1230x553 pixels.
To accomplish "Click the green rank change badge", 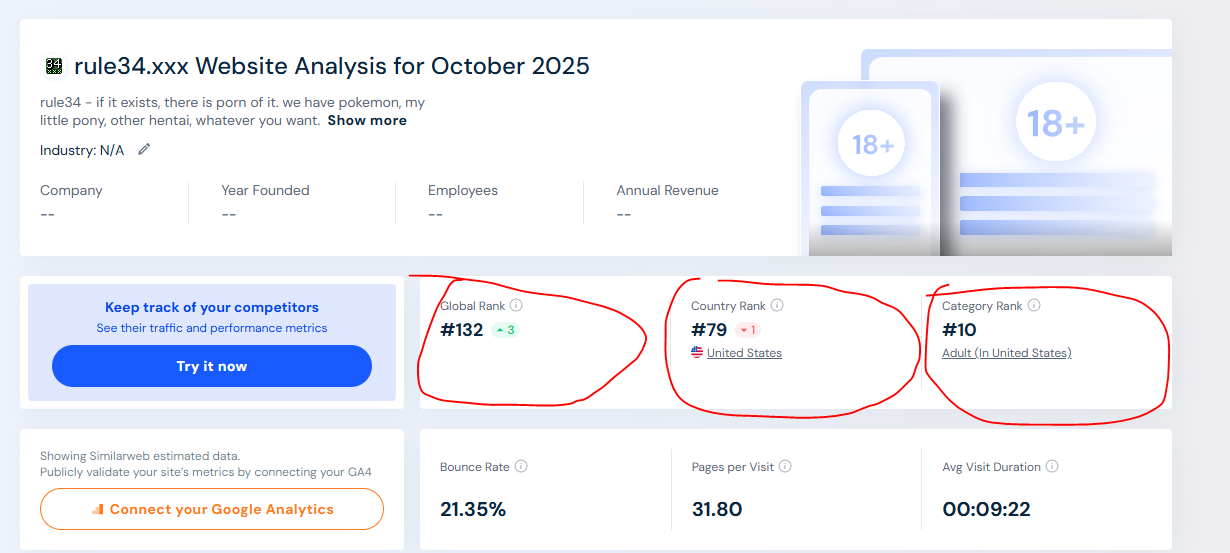I will coord(505,330).
